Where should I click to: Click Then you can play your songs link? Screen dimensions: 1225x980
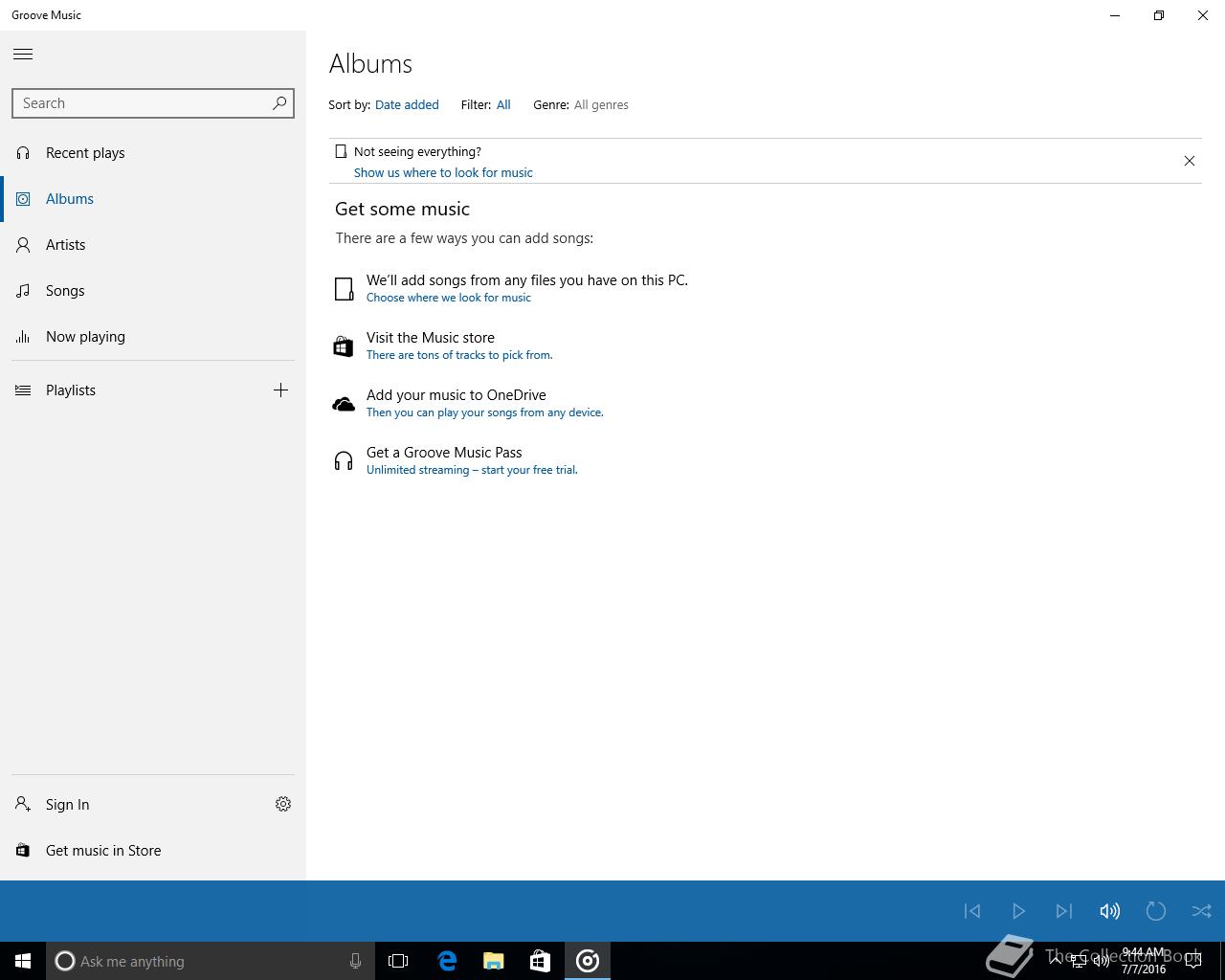point(484,412)
